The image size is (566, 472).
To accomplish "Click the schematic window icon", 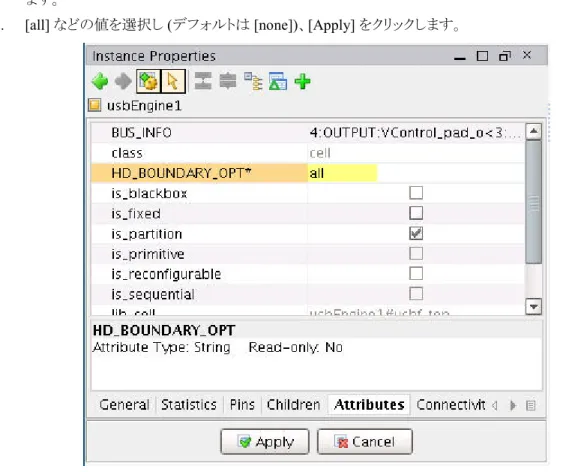I will [278, 81].
